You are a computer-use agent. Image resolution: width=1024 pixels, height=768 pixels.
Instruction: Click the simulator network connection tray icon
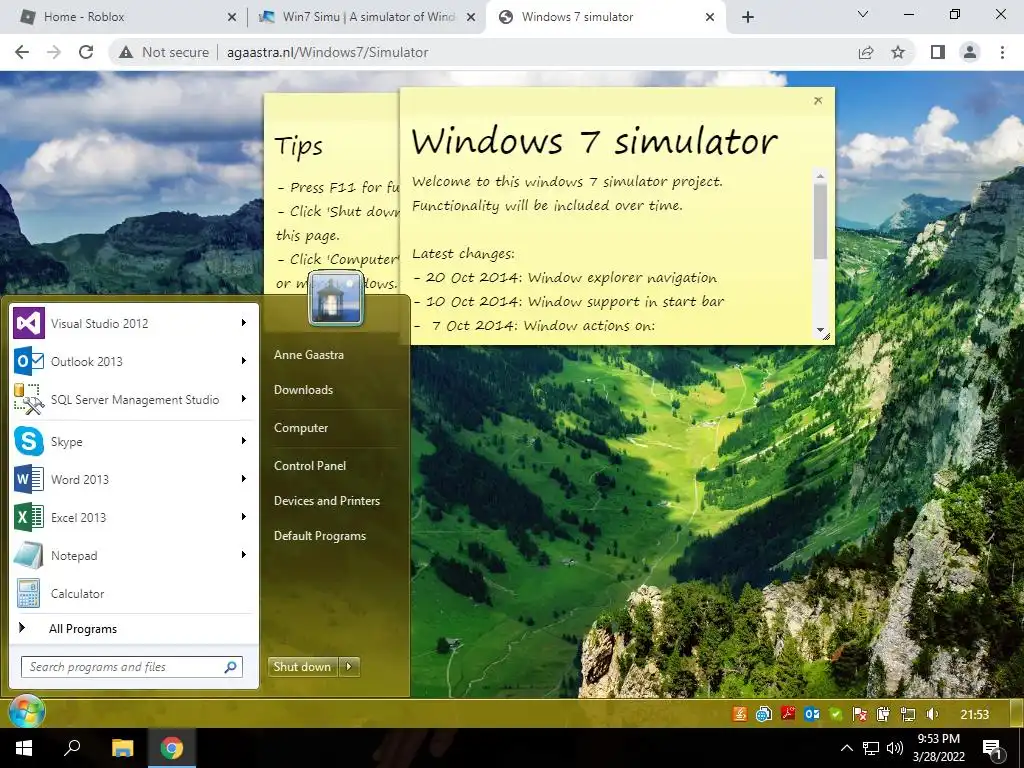pos(908,714)
